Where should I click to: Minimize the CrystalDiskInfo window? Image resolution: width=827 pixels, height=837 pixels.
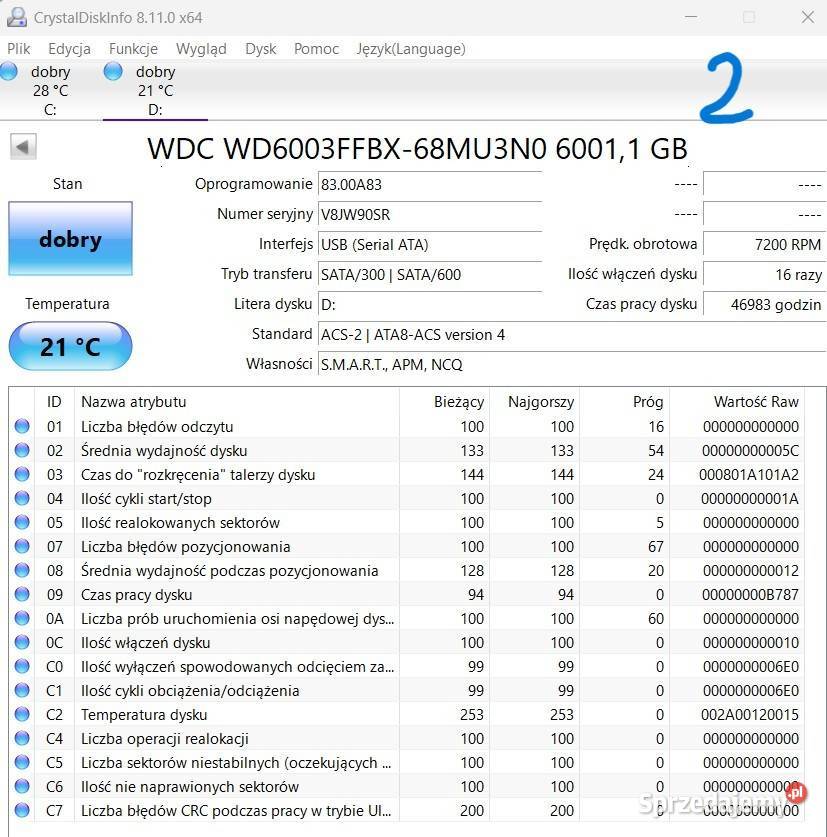pyautogui.click(x=691, y=17)
